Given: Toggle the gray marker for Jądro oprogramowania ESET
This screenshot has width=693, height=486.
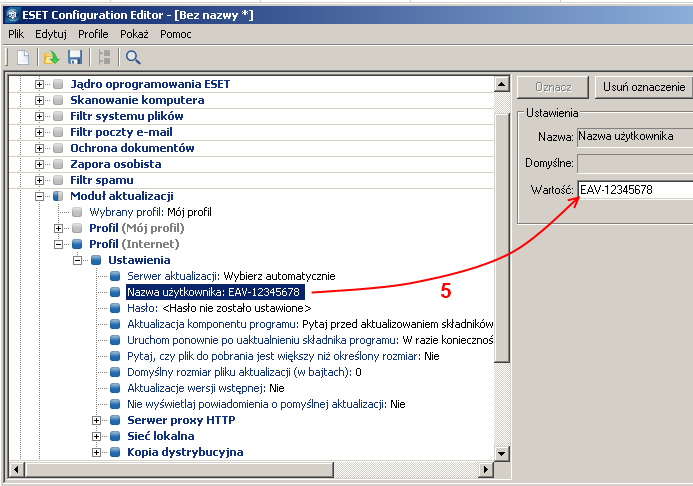Looking at the screenshot, I should click(58, 84).
